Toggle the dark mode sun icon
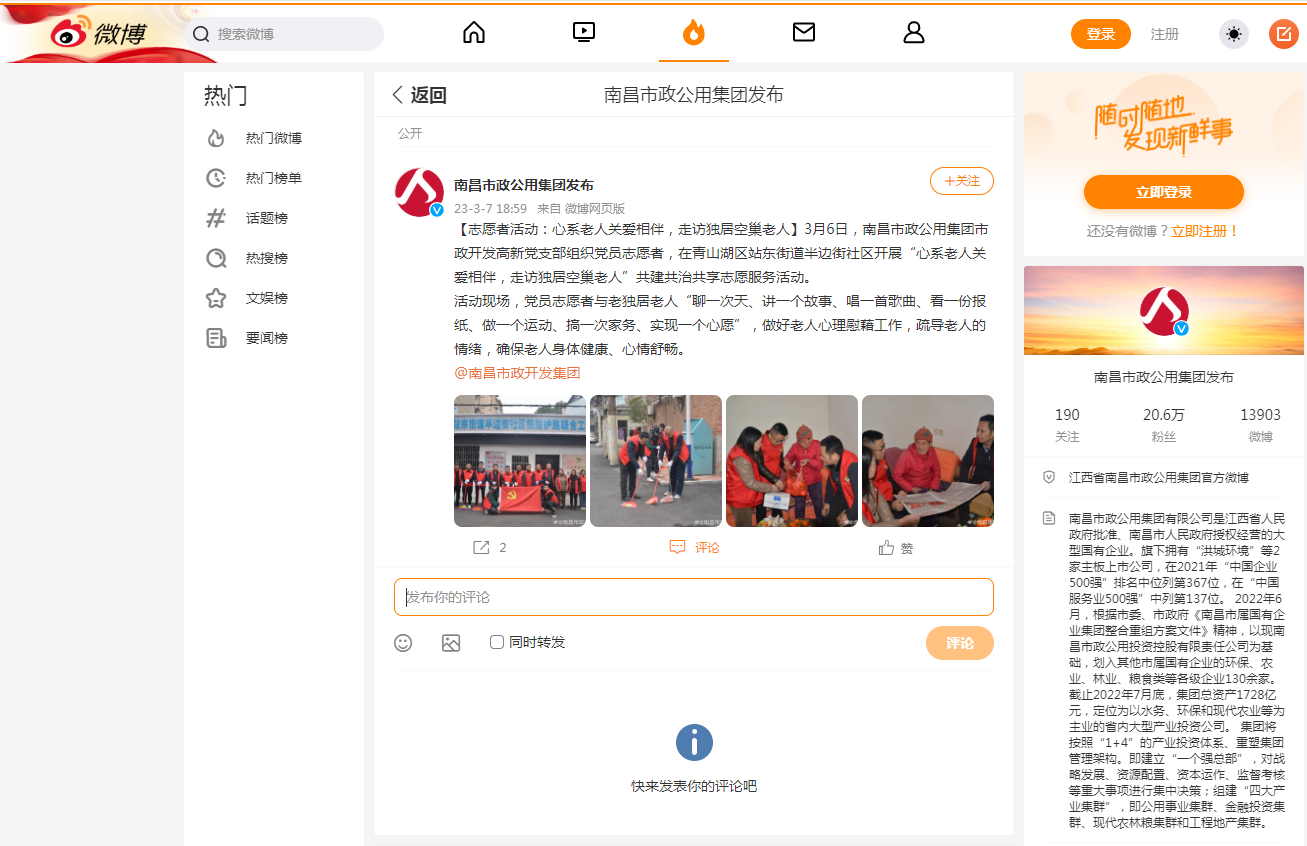Viewport: 1307px width, 846px height. pos(1234,34)
